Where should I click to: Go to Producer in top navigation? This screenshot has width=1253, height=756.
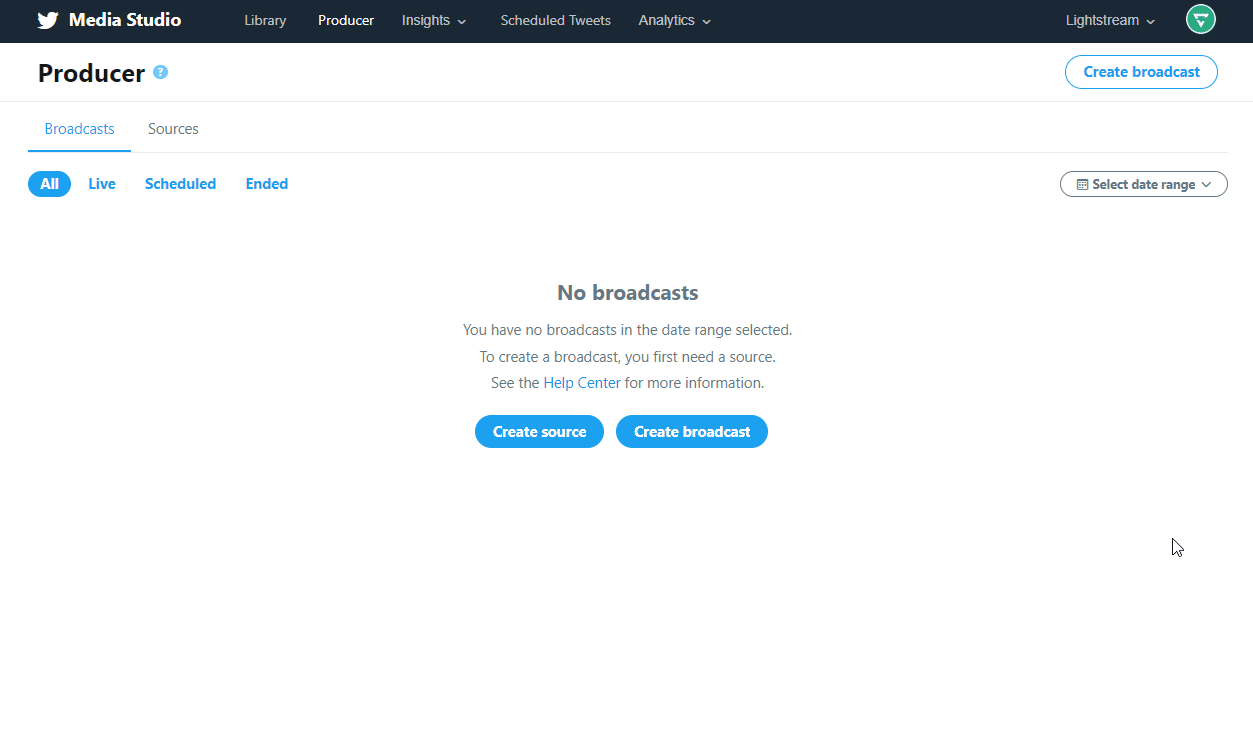point(346,20)
